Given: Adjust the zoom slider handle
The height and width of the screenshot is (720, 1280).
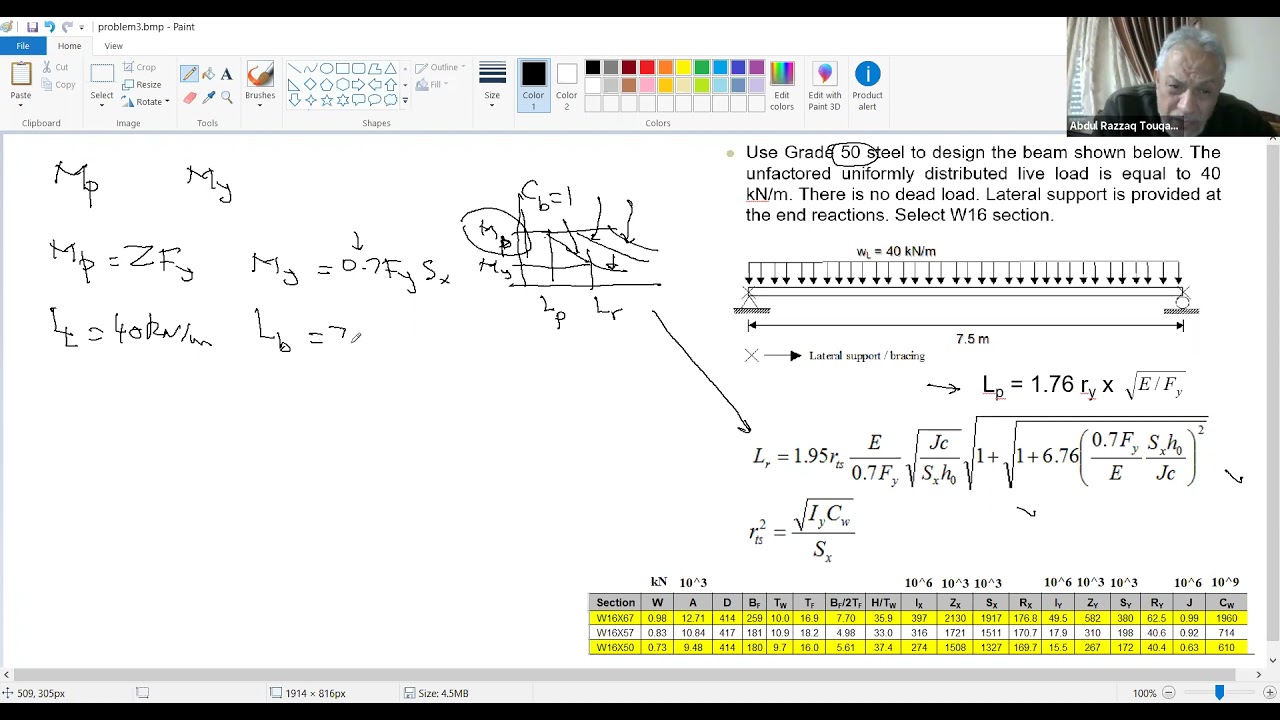Looking at the screenshot, I should [1219, 693].
